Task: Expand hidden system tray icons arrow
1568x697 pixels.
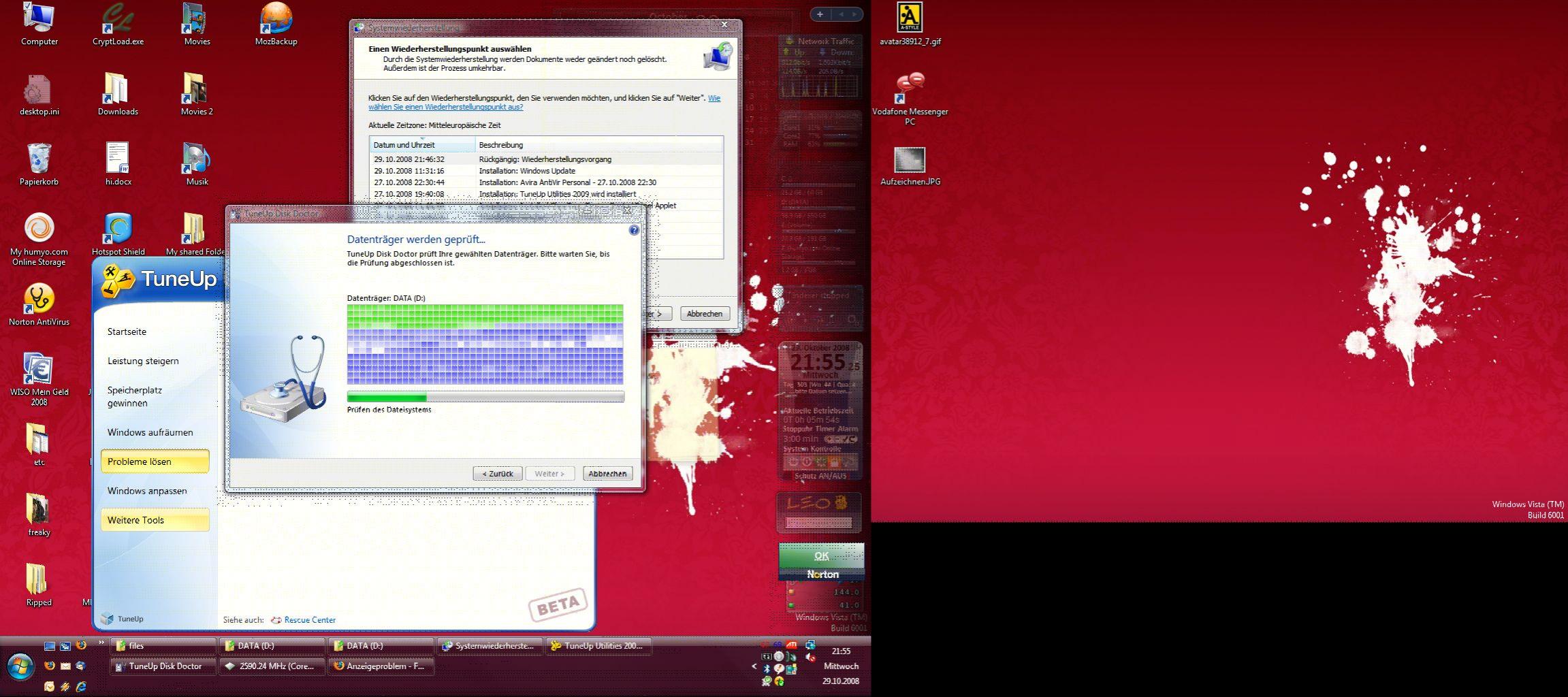Action: tap(754, 666)
